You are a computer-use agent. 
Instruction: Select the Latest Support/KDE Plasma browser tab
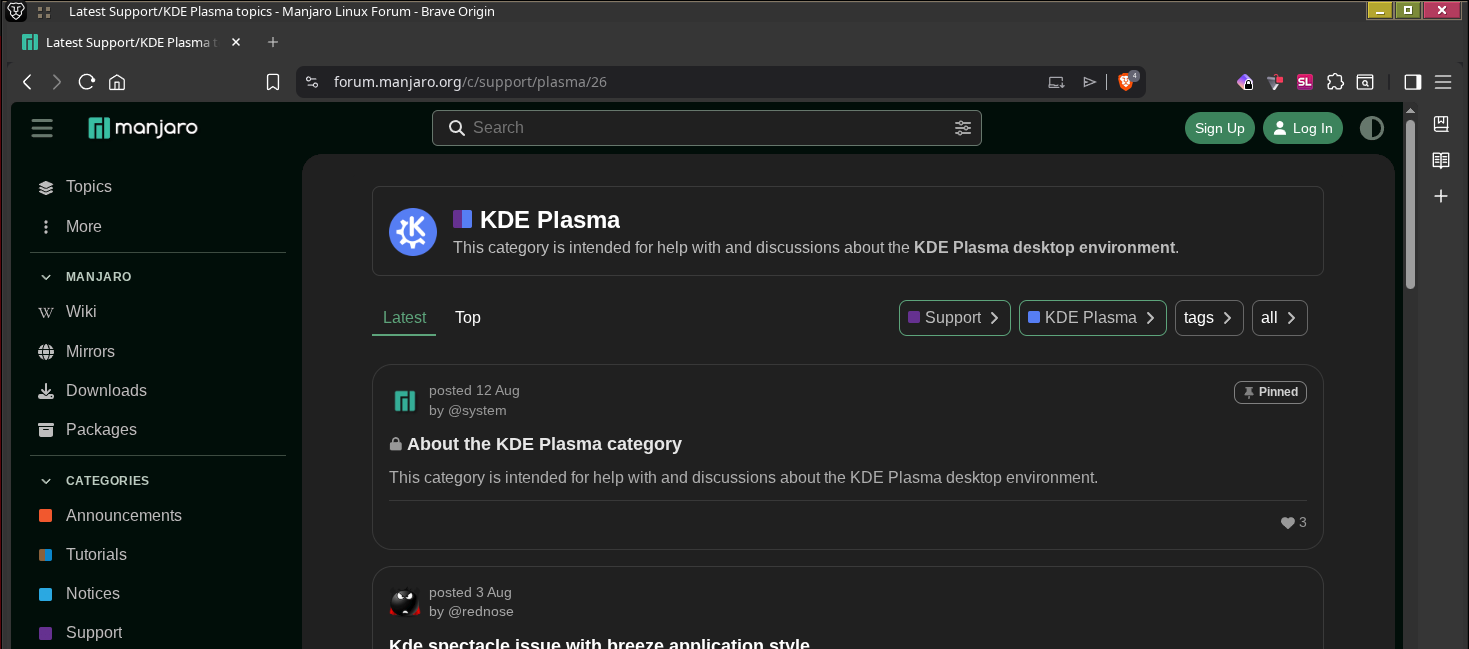pyautogui.click(x=131, y=42)
